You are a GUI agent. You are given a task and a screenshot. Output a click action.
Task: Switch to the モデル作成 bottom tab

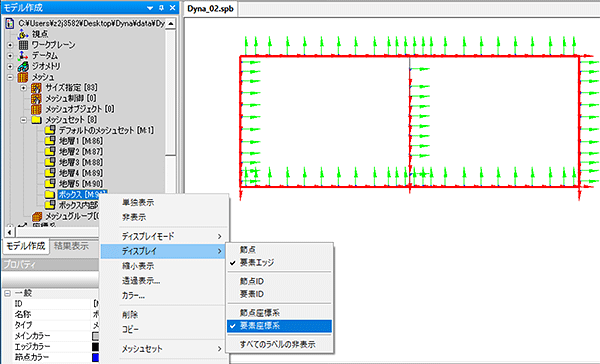click(26, 246)
